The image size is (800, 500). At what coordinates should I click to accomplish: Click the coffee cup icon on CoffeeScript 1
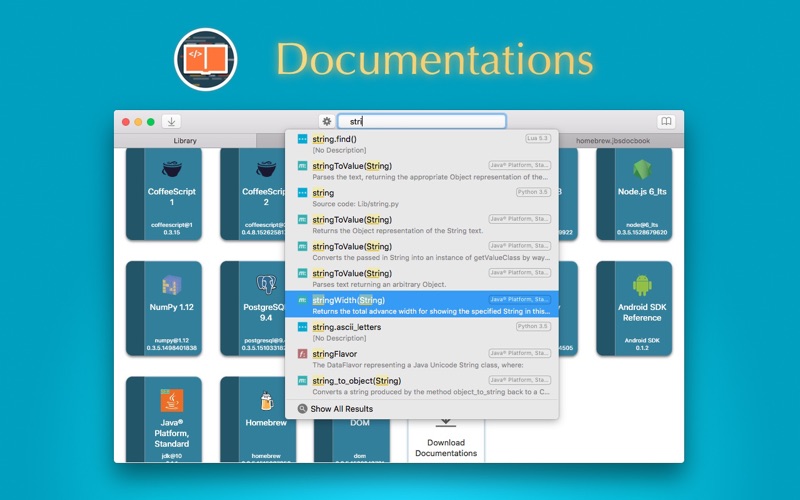coord(172,169)
